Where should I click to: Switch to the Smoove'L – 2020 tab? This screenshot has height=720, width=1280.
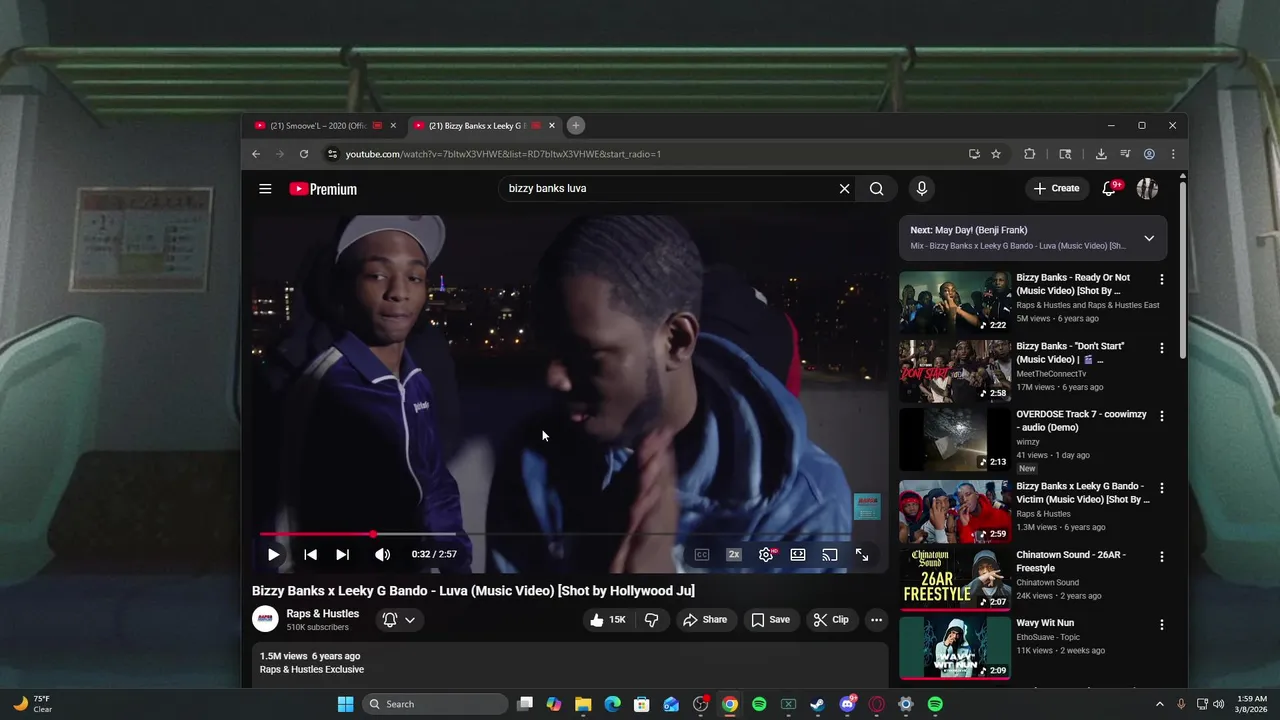click(x=318, y=126)
